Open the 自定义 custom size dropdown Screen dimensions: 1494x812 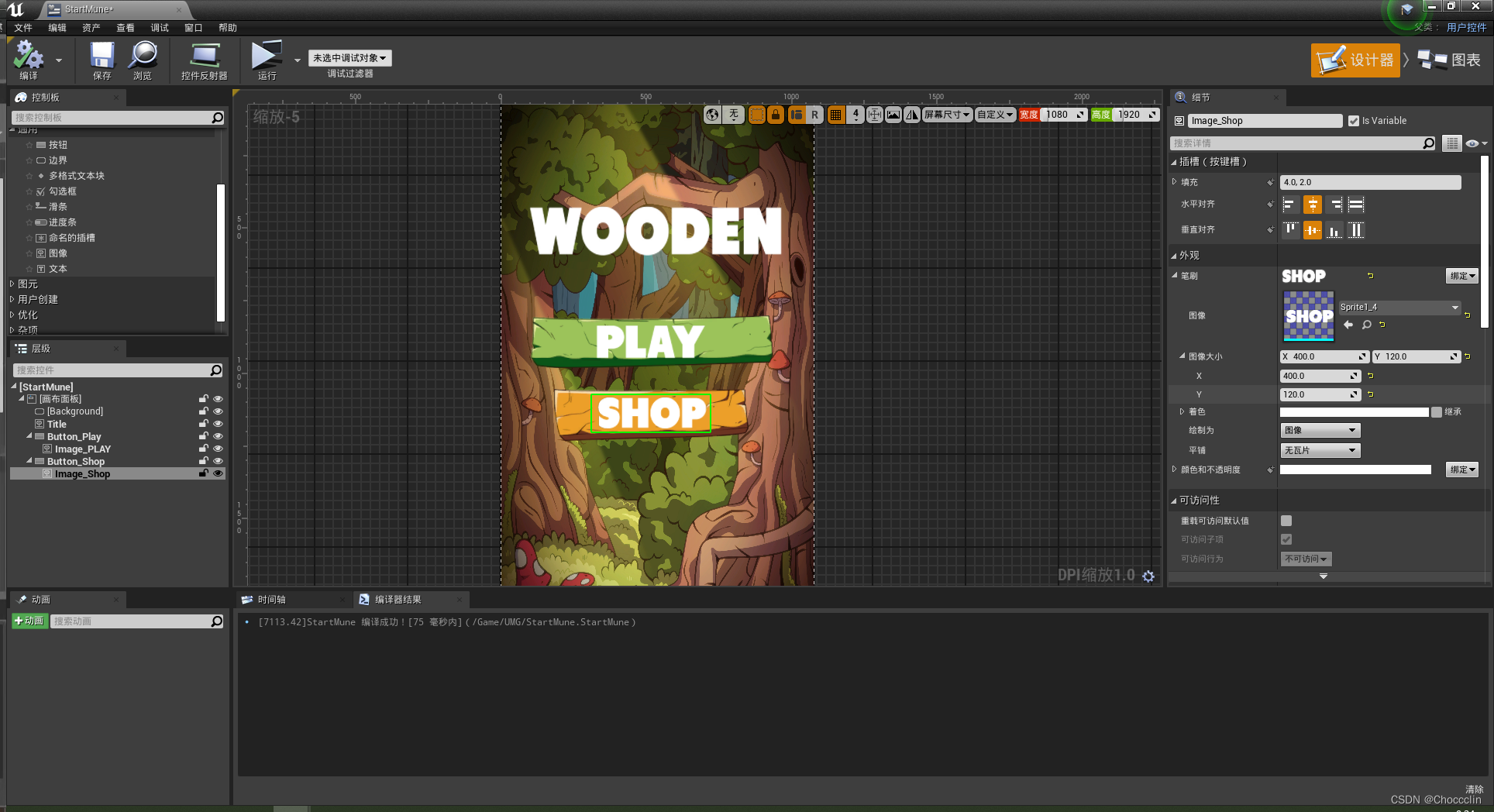[x=995, y=115]
